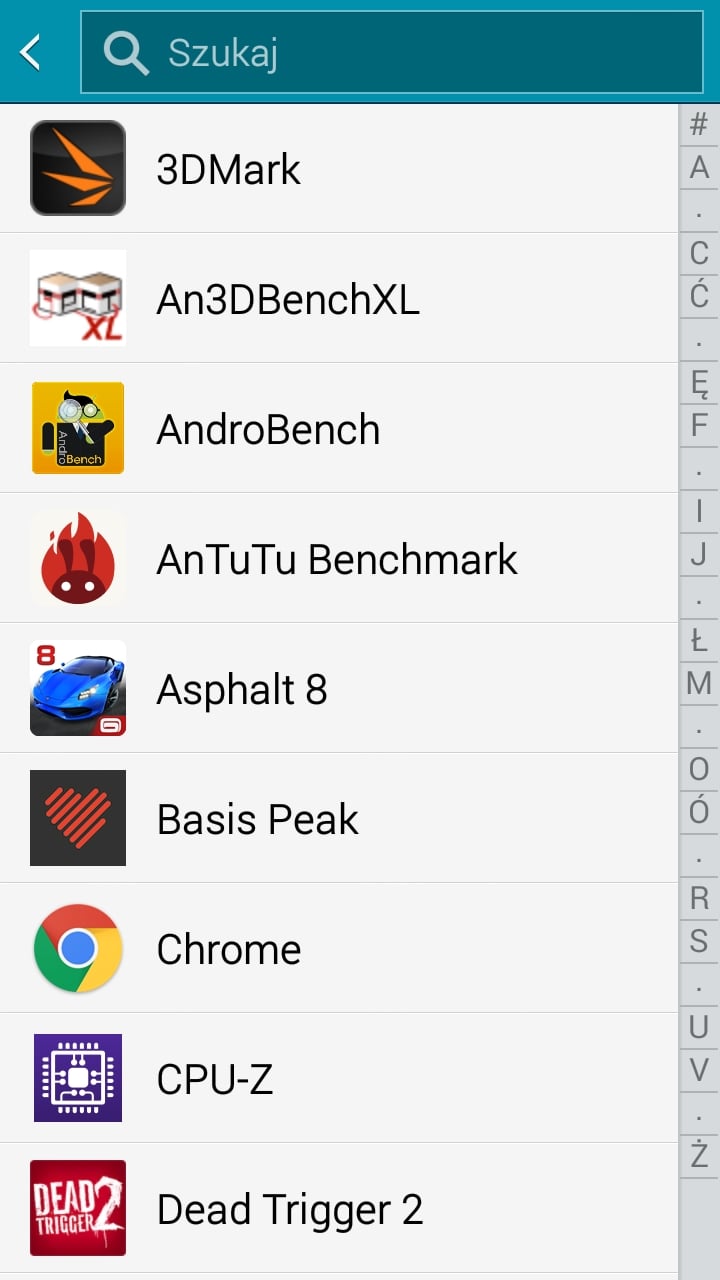Tap the Basis Peak heart icon
720x1280 pixels.
pos(78,818)
